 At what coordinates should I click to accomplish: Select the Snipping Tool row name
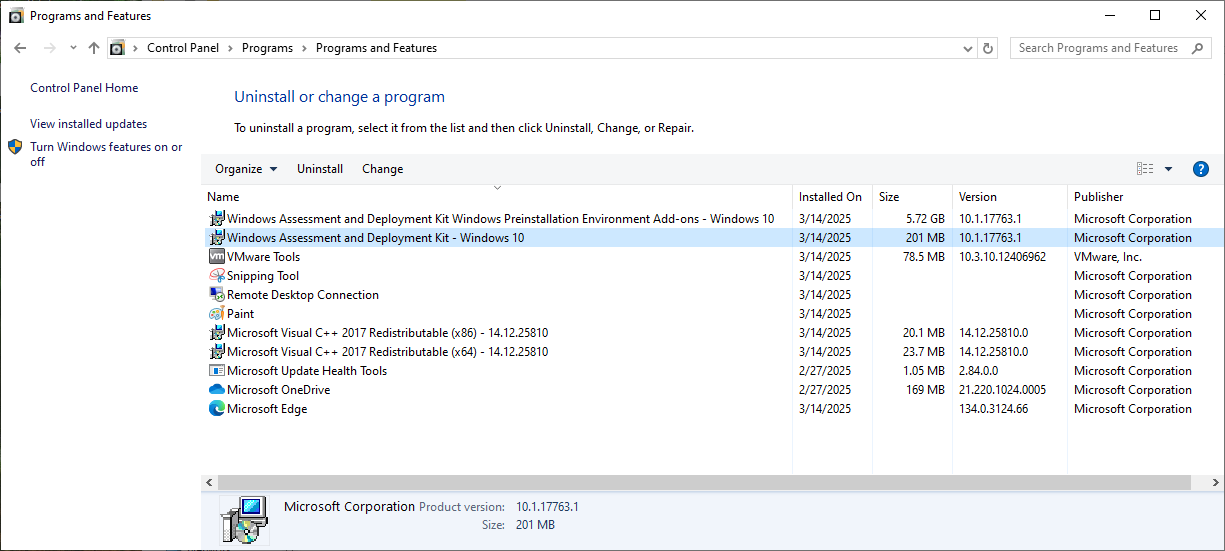[263, 276]
